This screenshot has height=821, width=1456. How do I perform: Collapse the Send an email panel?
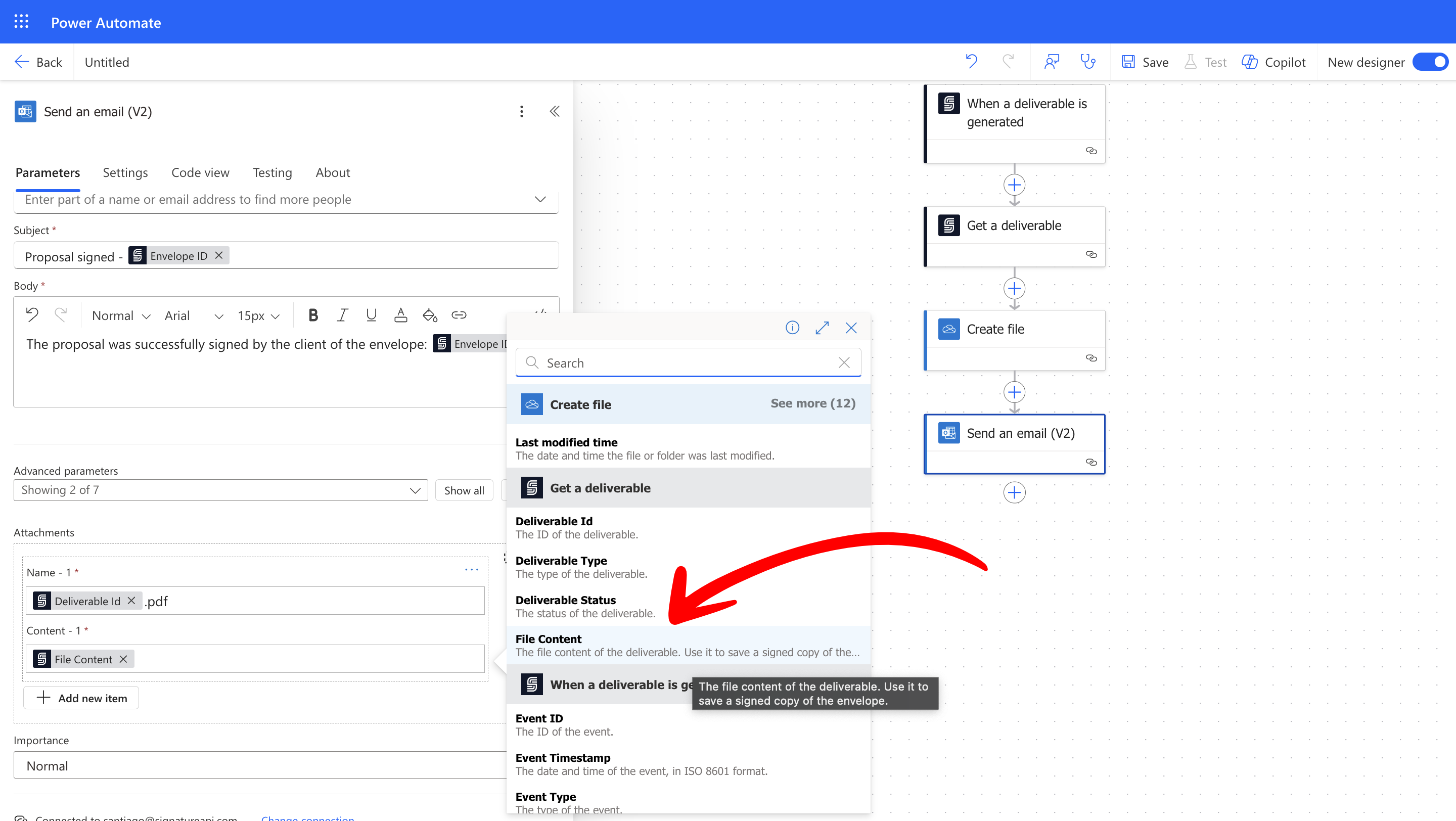(555, 111)
